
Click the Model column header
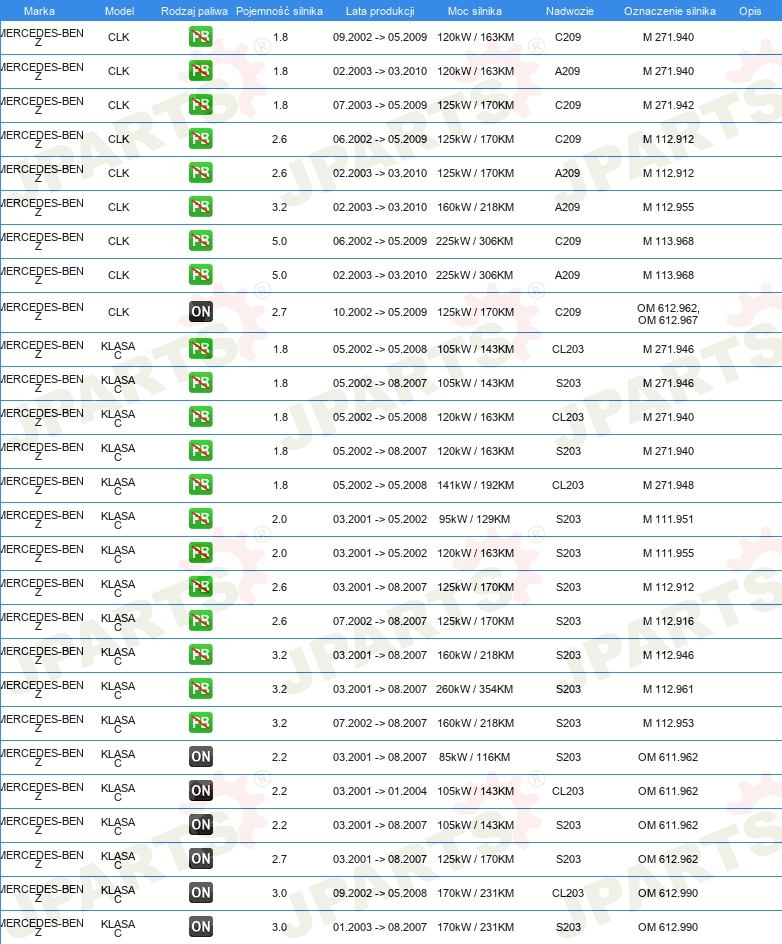click(x=119, y=11)
